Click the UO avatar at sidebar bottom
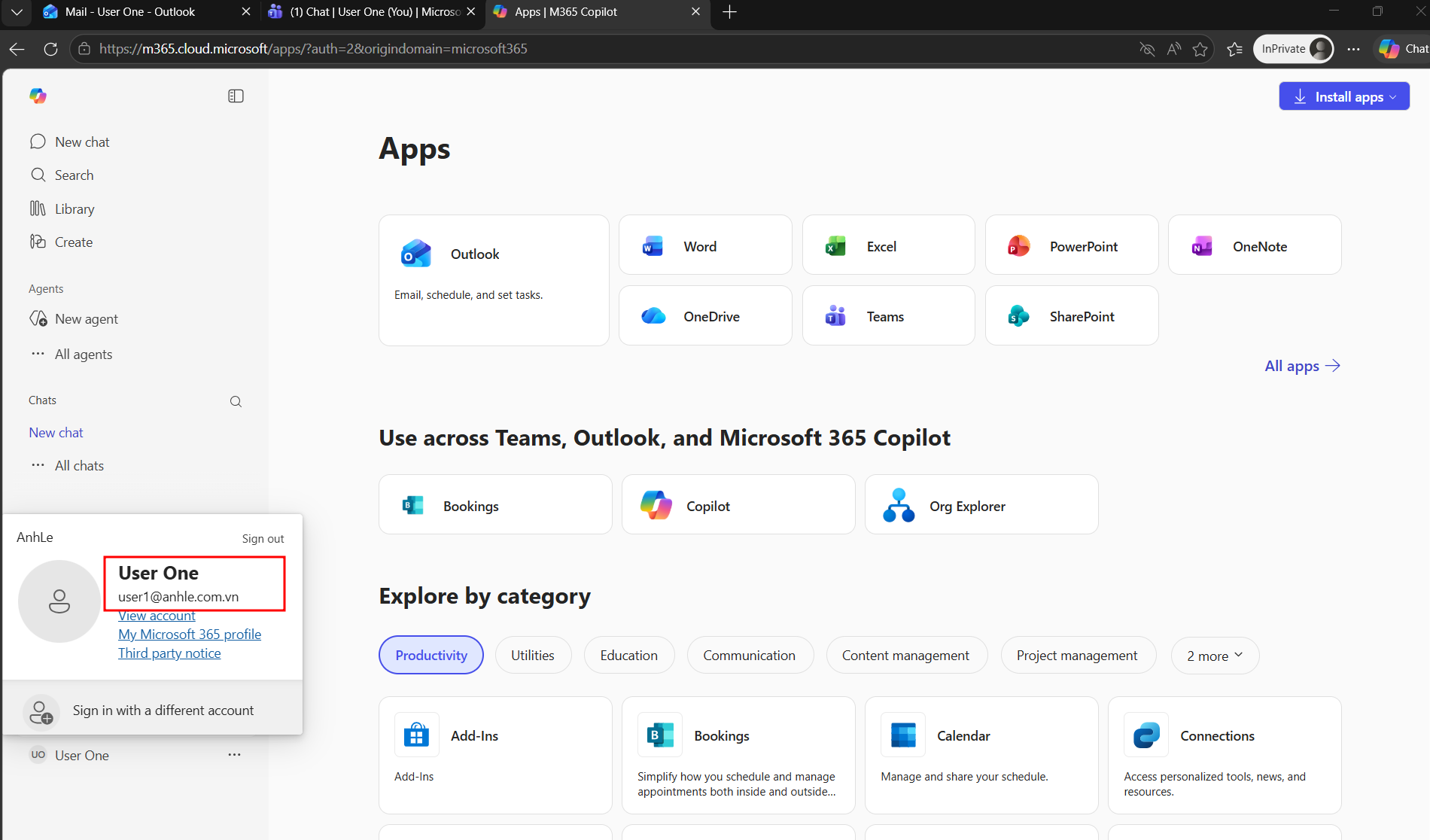1430x840 pixels. point(38,754)
